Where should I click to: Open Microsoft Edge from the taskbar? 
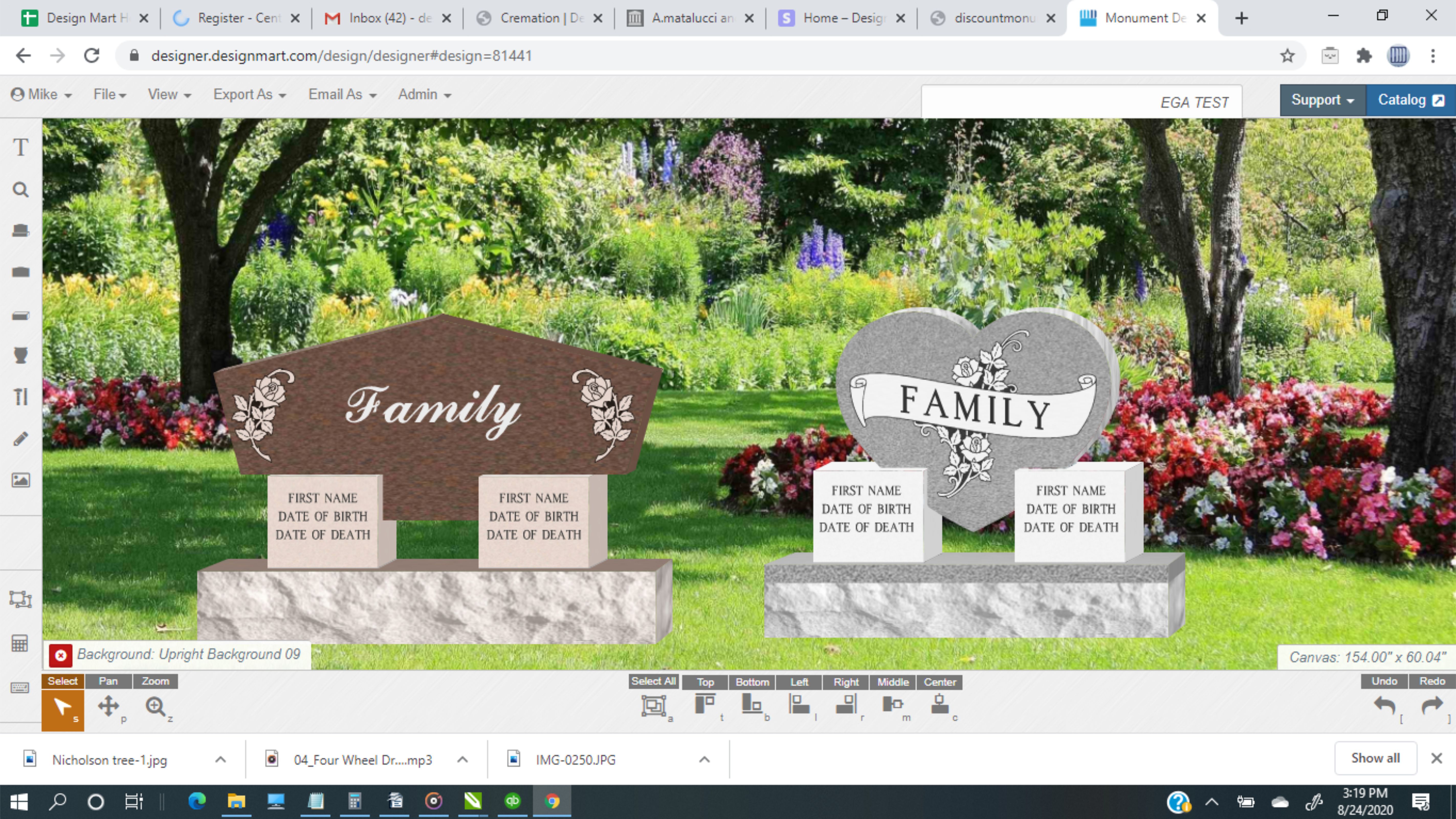coord(197,801)
